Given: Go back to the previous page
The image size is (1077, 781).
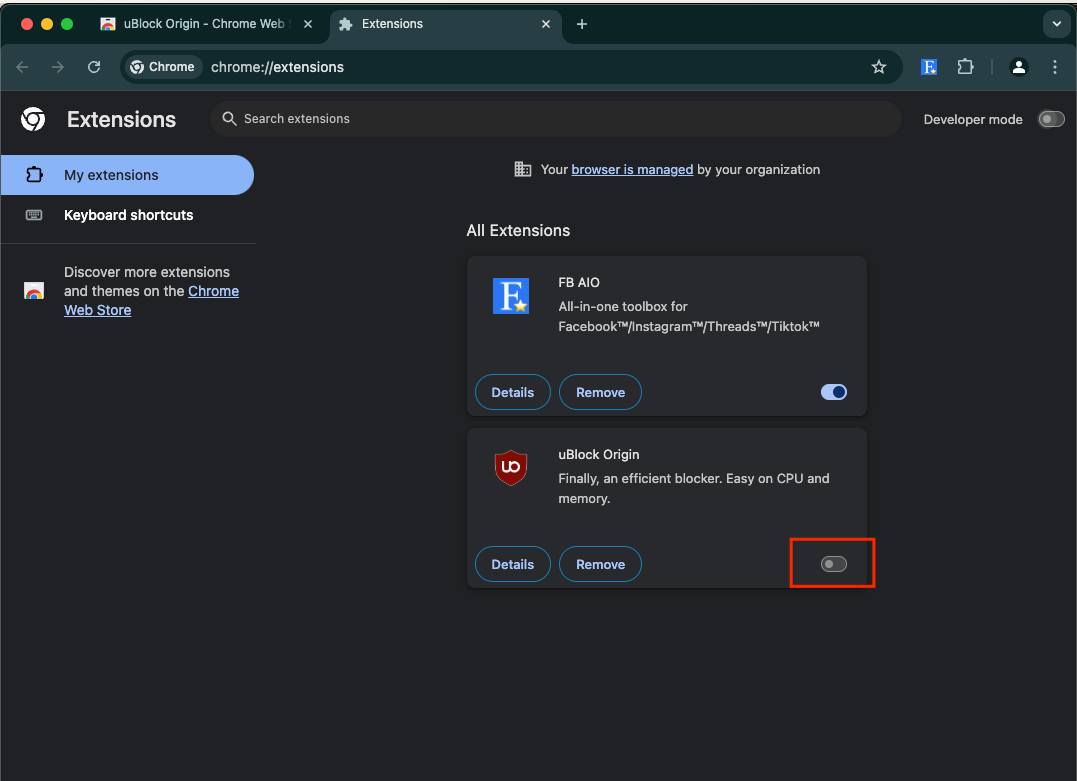Looking at the screenshot, I should click(22, 67).
